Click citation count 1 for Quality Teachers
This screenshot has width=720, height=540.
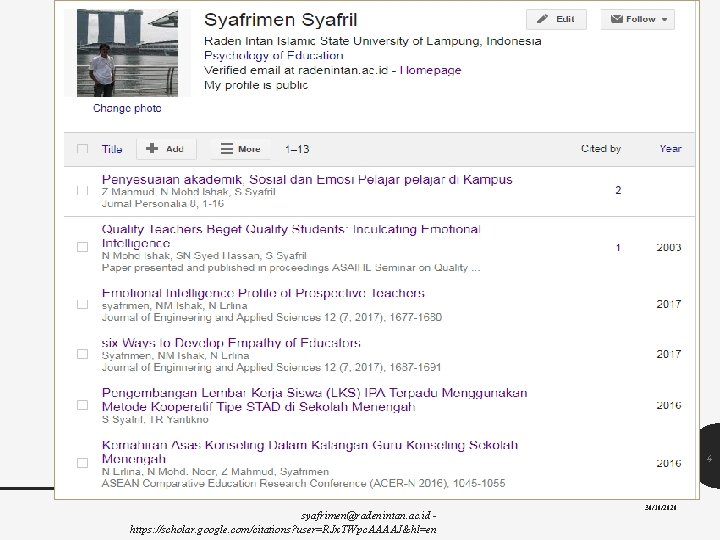618,248
